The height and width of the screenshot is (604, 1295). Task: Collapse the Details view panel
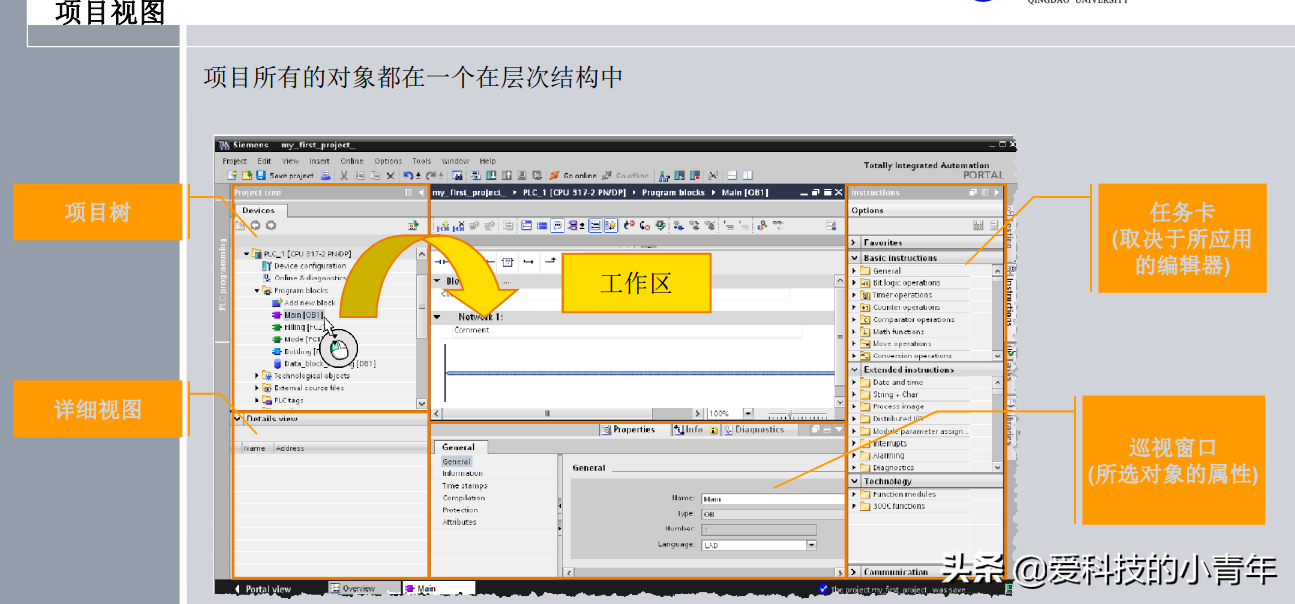point(238,419)
